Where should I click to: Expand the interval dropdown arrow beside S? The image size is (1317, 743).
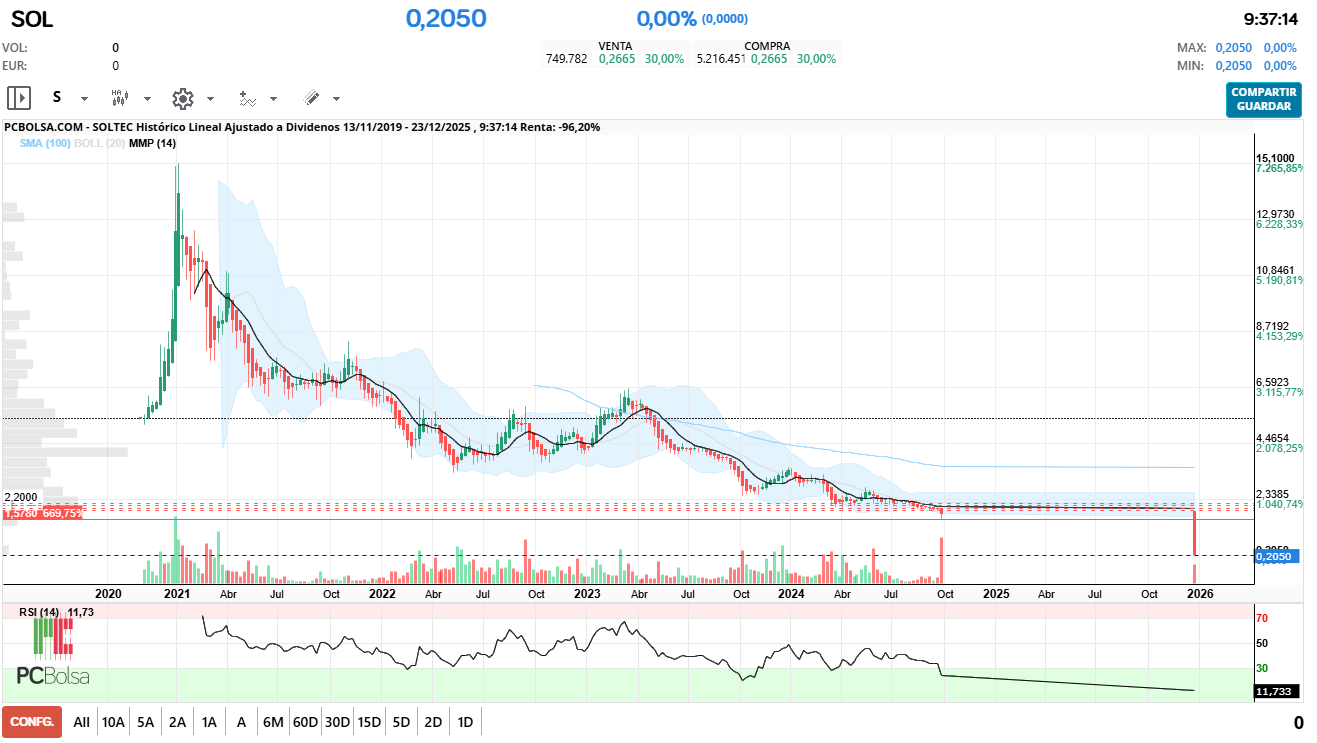point(84,99)
